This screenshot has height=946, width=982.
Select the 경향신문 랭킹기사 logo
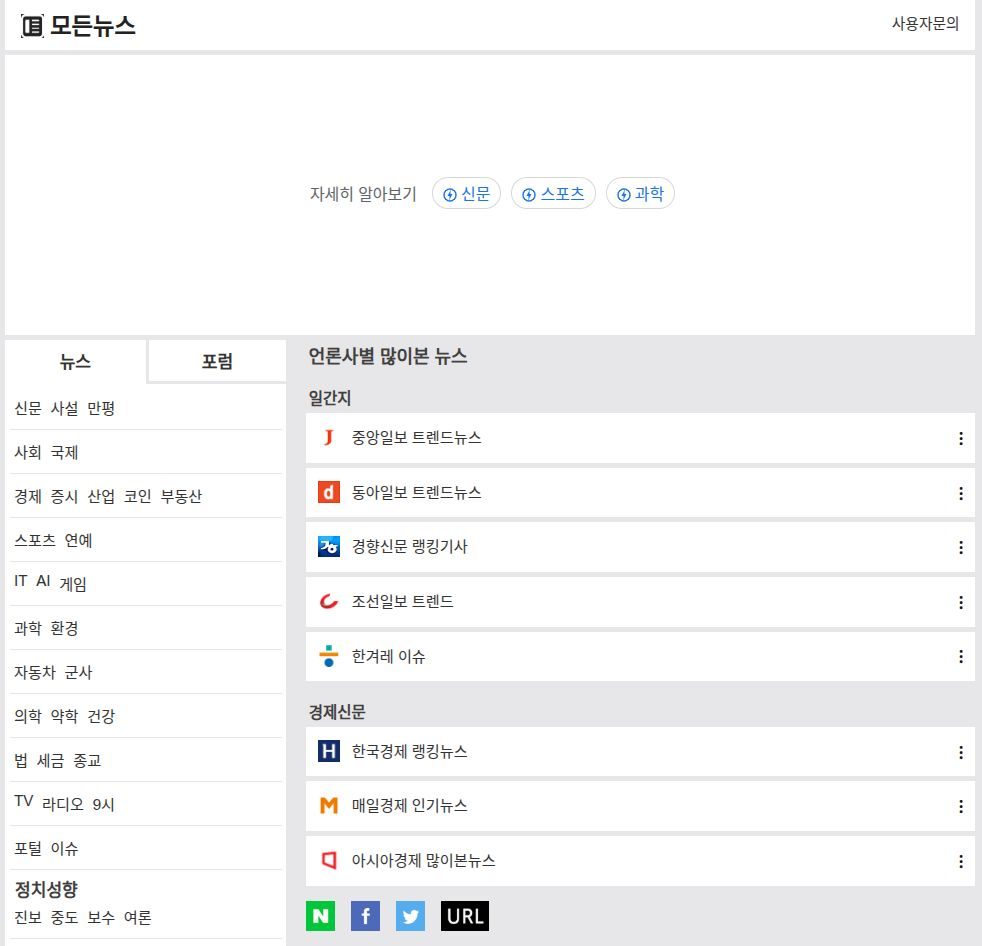tap(327, 547)
